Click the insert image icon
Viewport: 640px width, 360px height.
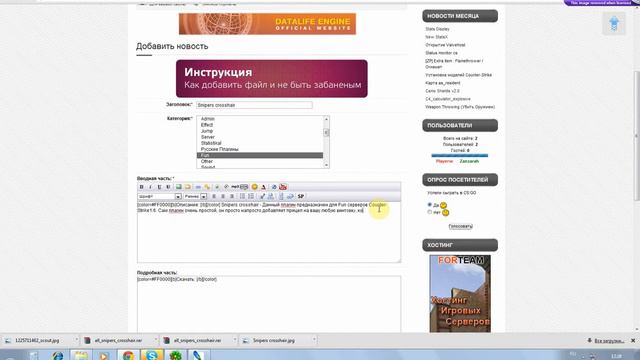[x=178, y=187]
